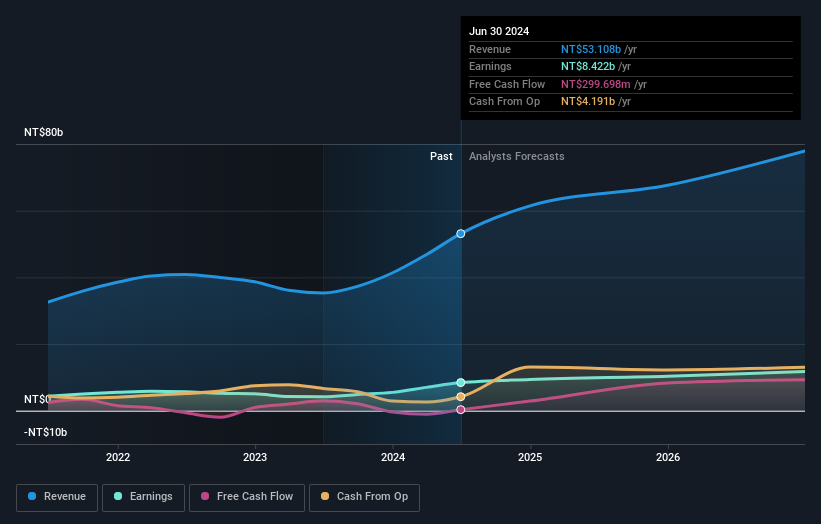Click the -NT$10b y-axis label
This screenshot has height=524, width=821.
pos(45,432)
